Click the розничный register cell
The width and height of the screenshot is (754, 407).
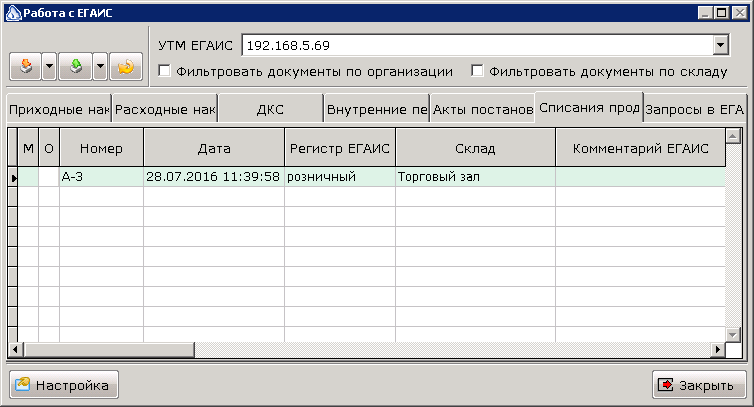340,177
